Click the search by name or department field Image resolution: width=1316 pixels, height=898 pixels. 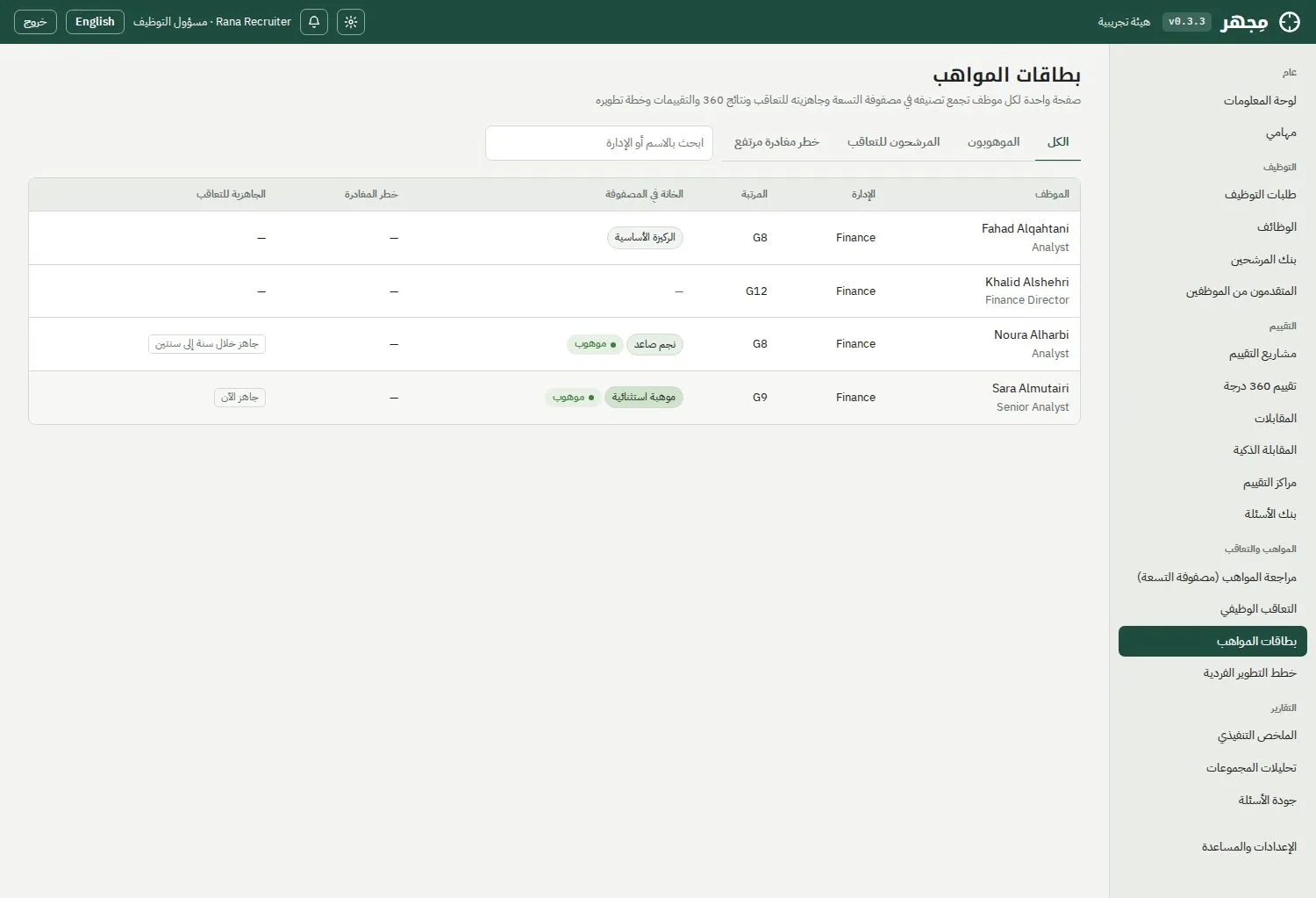599,143
